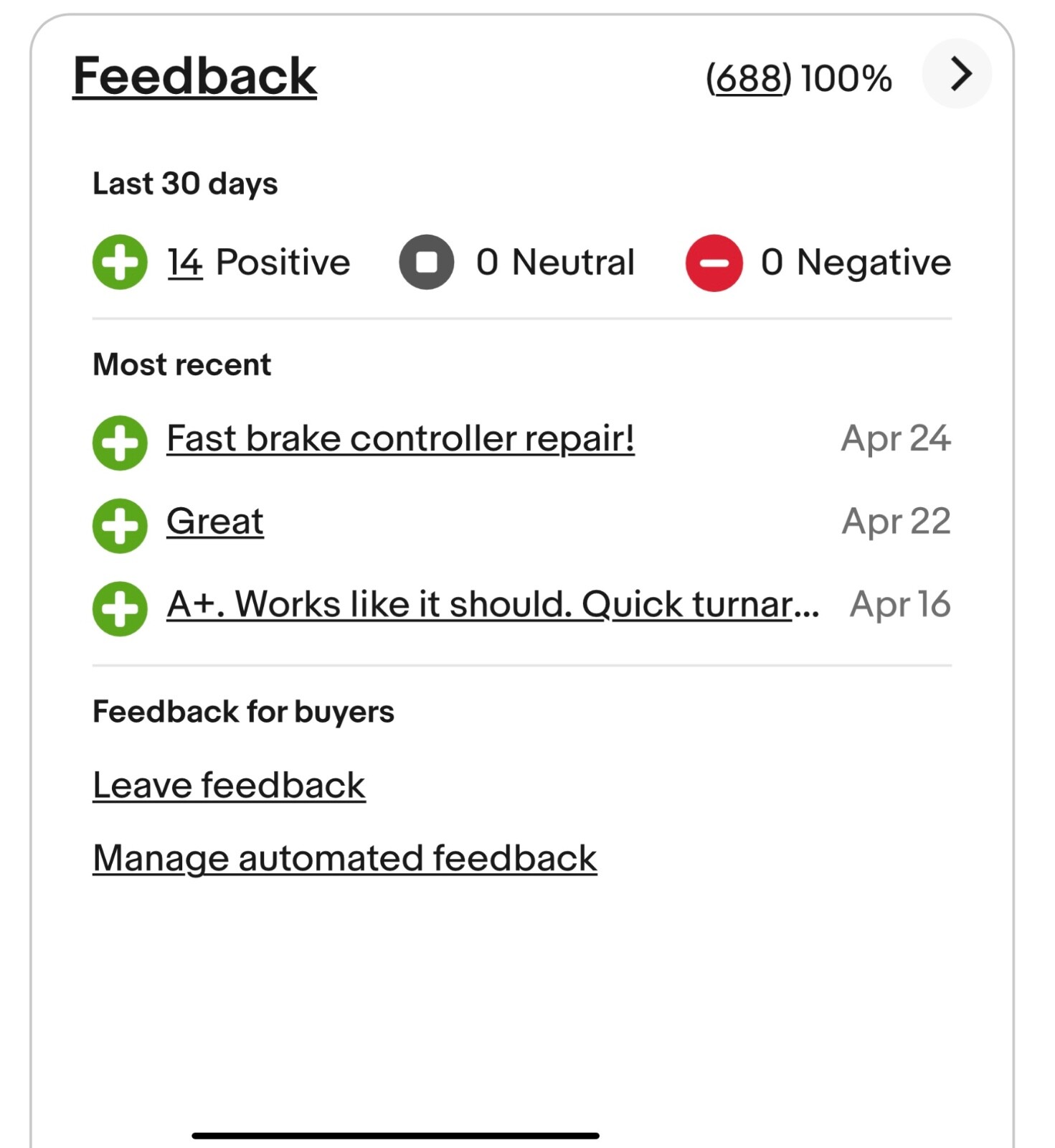Click green plus icon beside Great feedback

pos(120,525)
